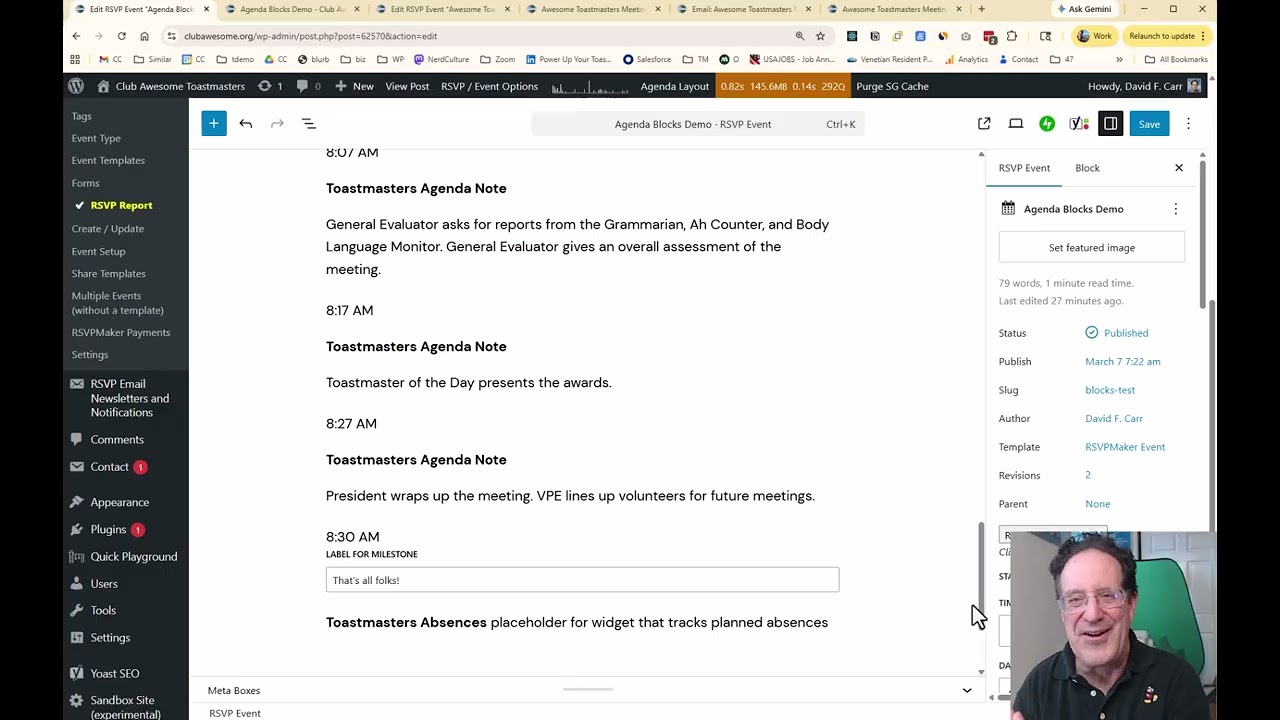Open the Work profile chip
1280x720 pixels.
(1094, 36)
